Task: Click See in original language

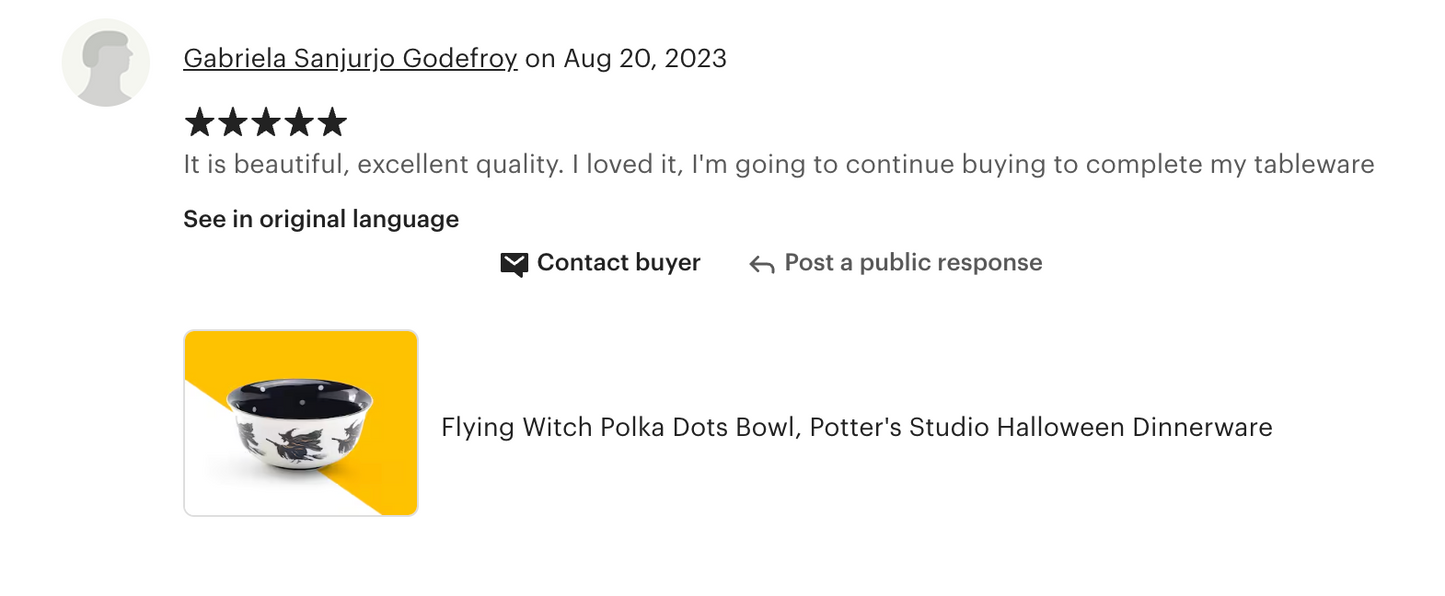Action: point(321,219)
